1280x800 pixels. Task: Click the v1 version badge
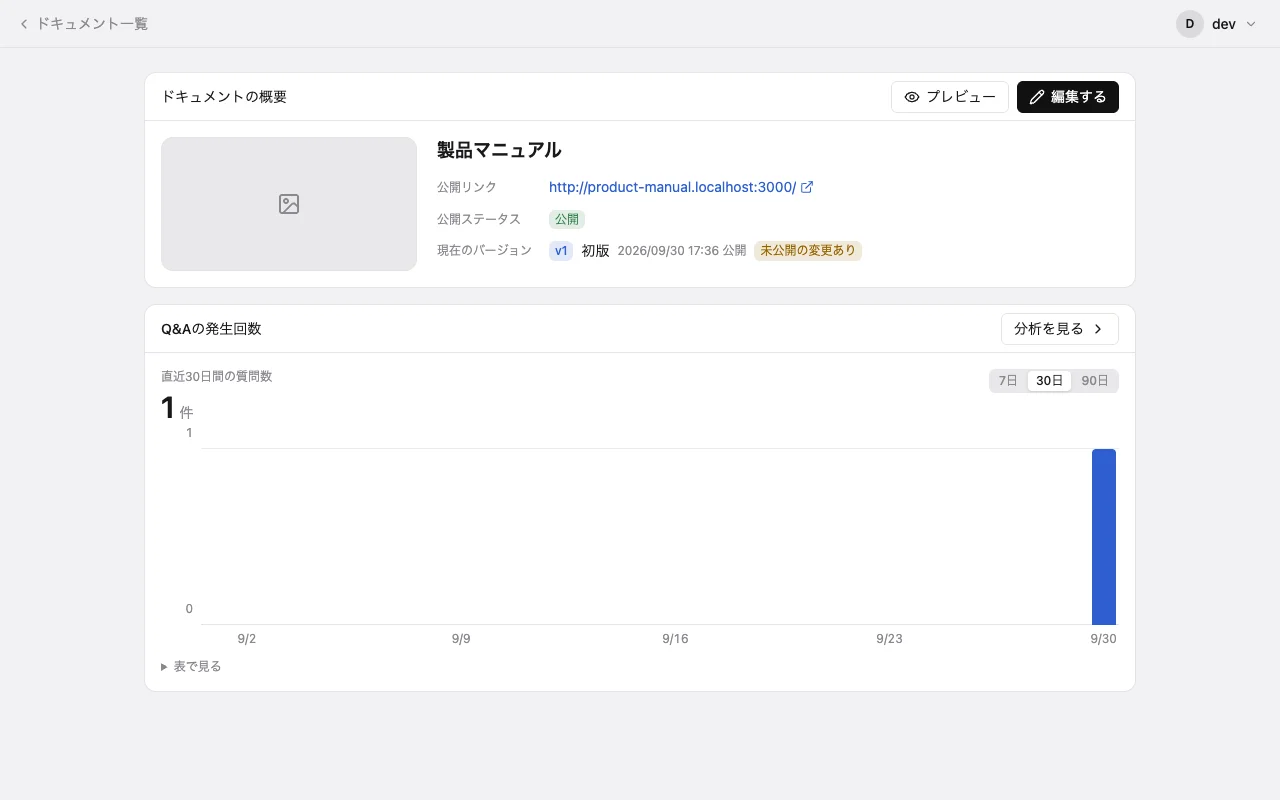click(x=561, y=251)
